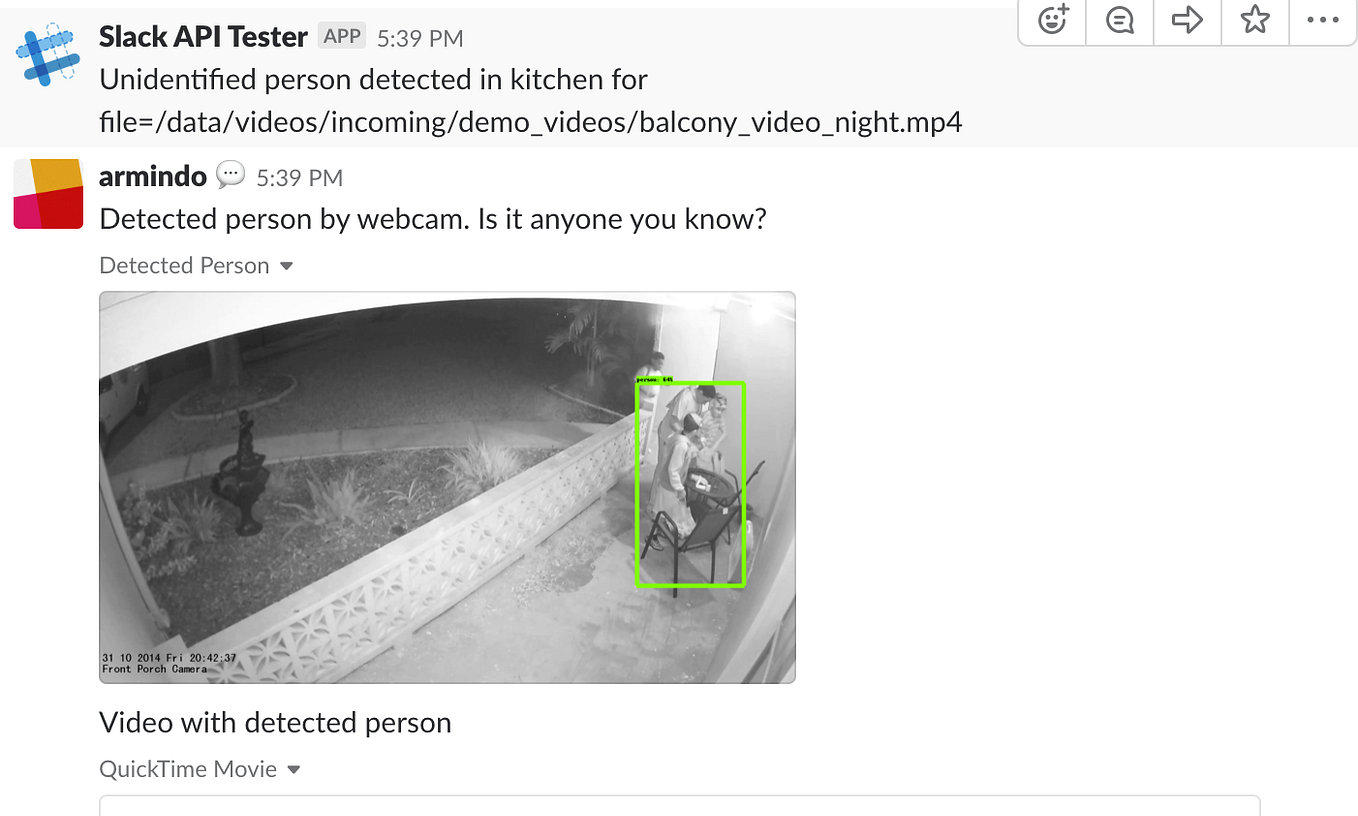
Task: Click armindo's profile avatar
Action: tap(48, 193)
